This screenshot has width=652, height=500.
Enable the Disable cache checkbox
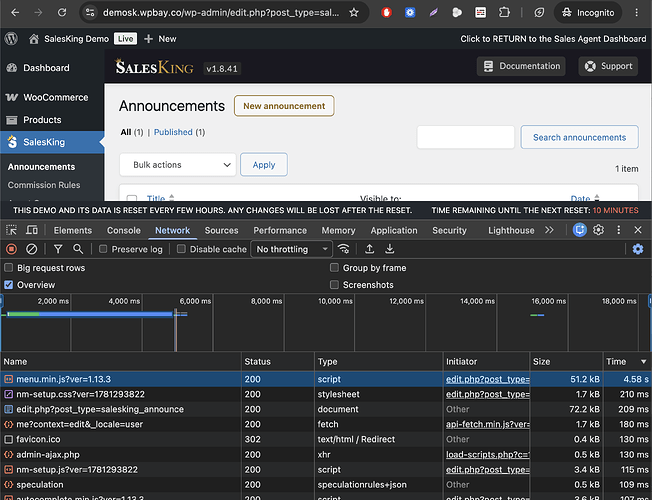[x=181, y=249]
